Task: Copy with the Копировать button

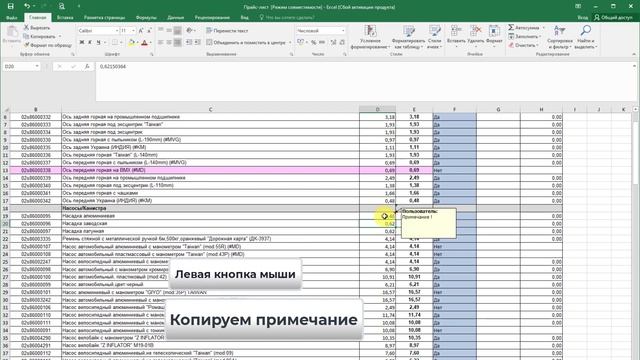Action: tap(40, 36)
